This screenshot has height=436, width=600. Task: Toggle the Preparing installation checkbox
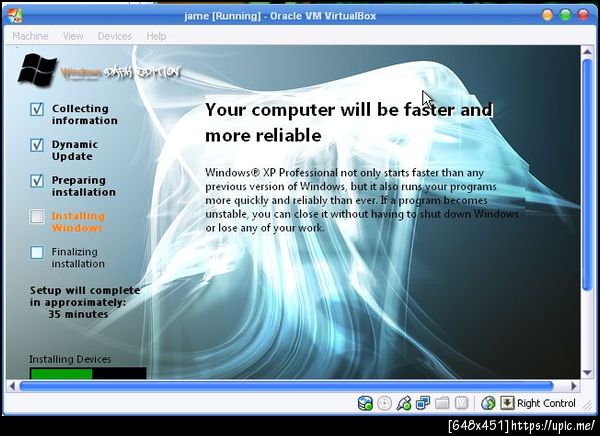[37, 180]
